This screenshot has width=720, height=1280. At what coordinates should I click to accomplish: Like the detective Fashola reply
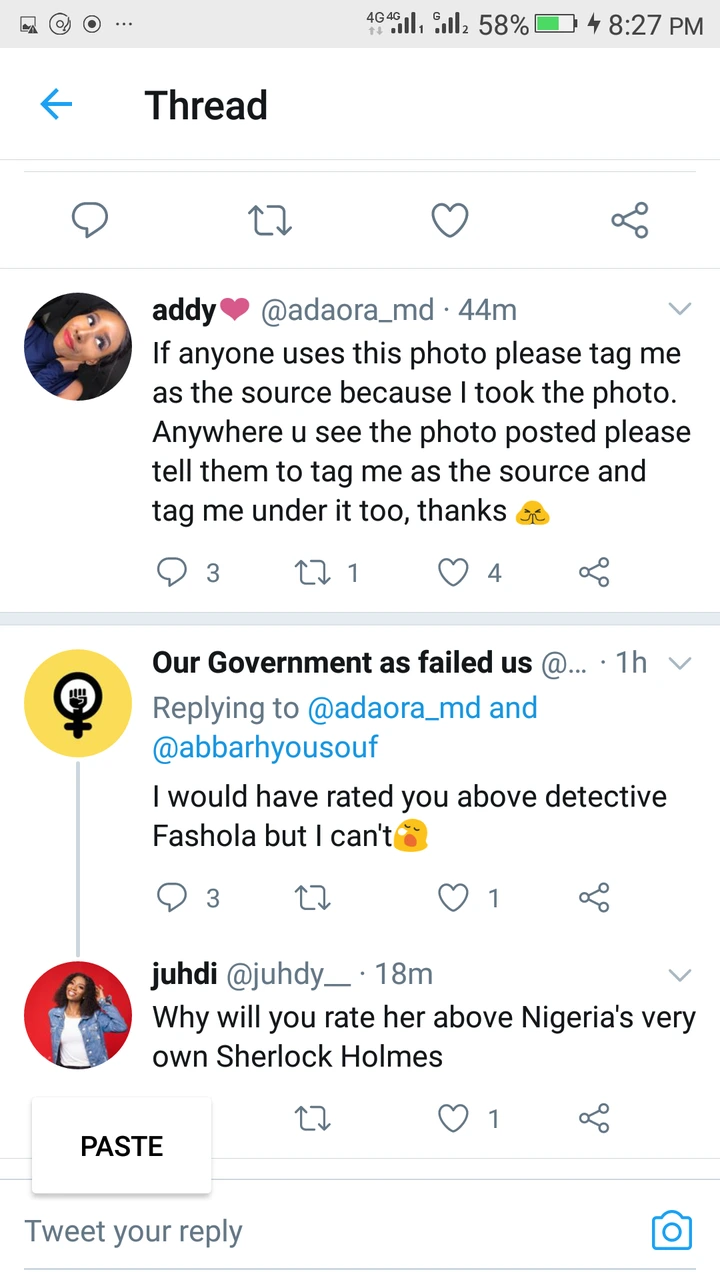(454, 898)
